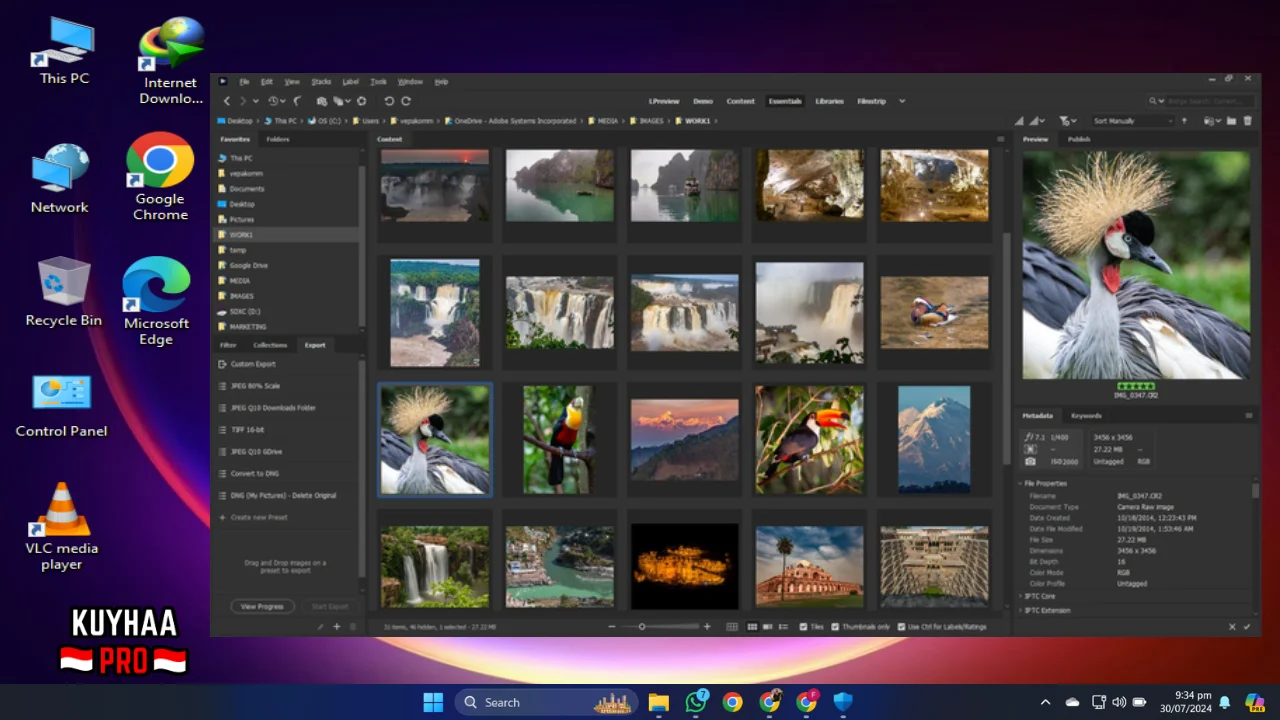The height and width of the screenshot is (720, 1280).
Task: Open the Publish tab
Action: [x=1079, y=139]
